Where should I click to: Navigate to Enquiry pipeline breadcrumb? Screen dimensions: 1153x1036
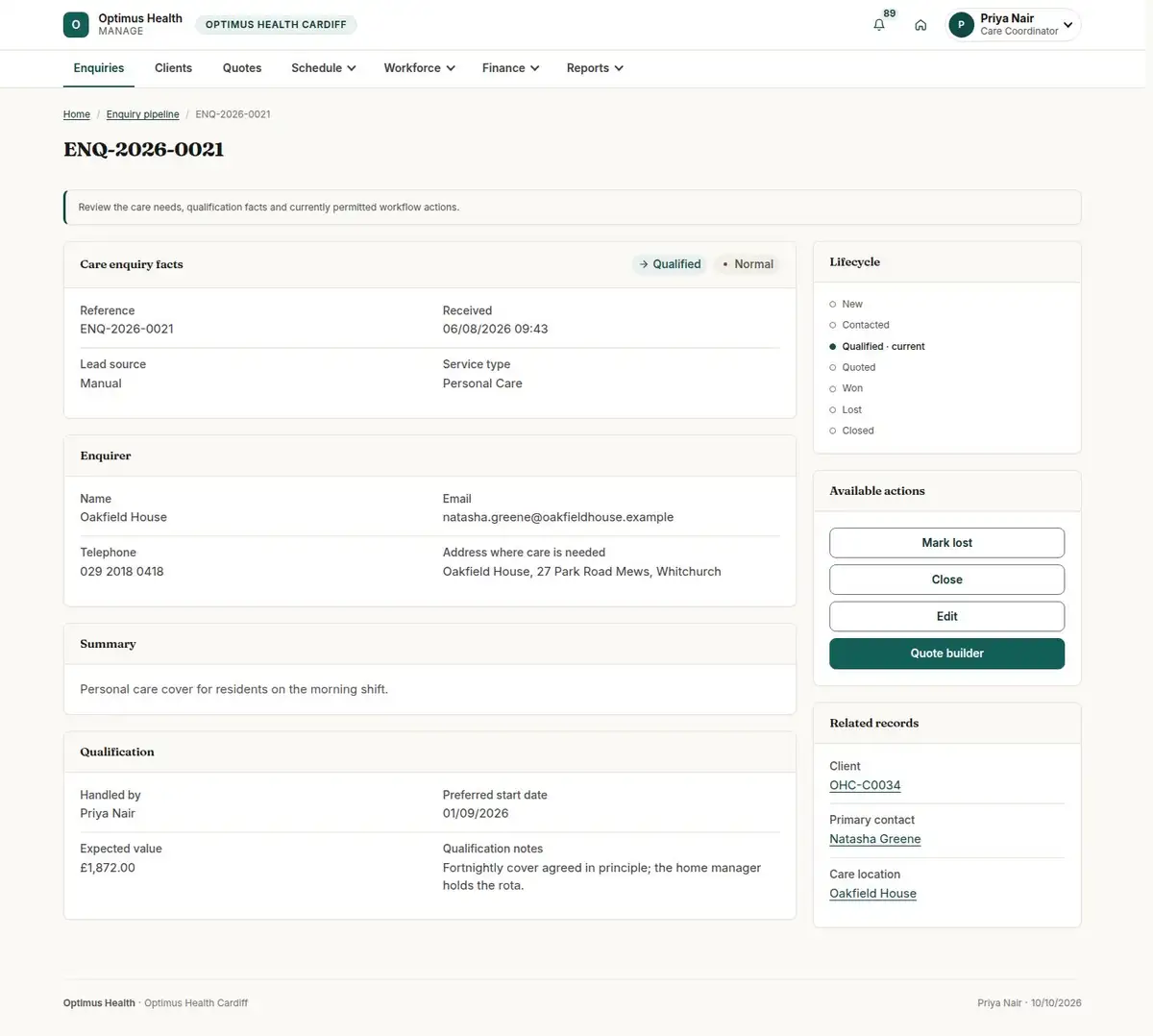click(143, 114)
